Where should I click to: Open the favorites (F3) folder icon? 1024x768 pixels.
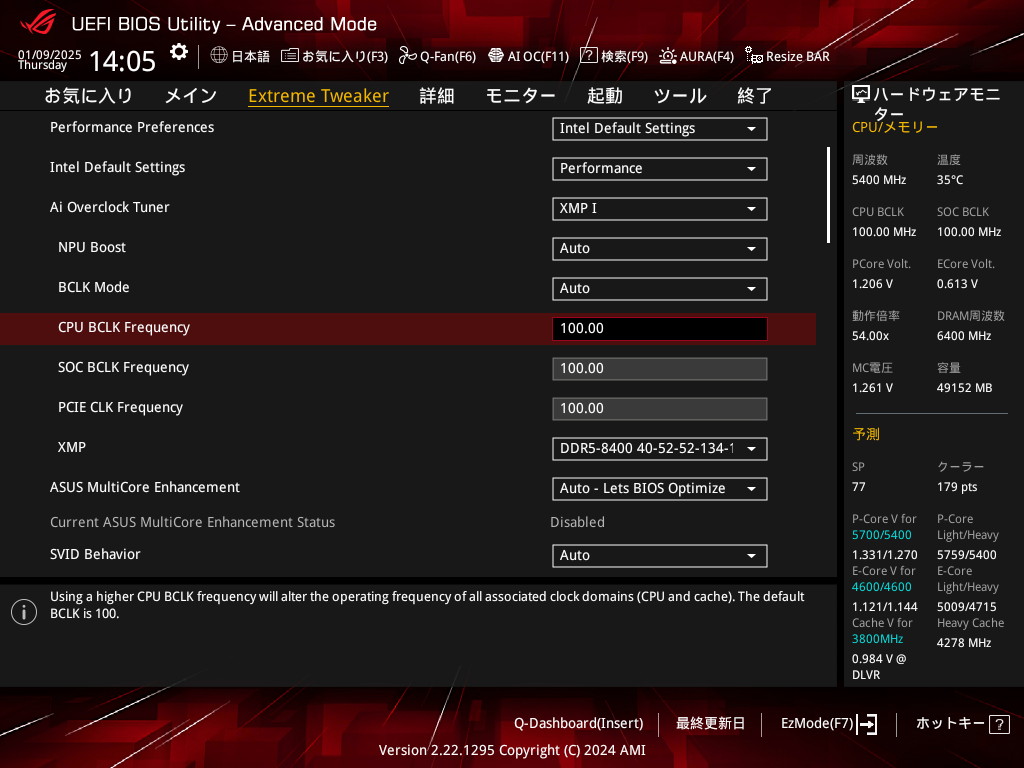coord(290,56)
